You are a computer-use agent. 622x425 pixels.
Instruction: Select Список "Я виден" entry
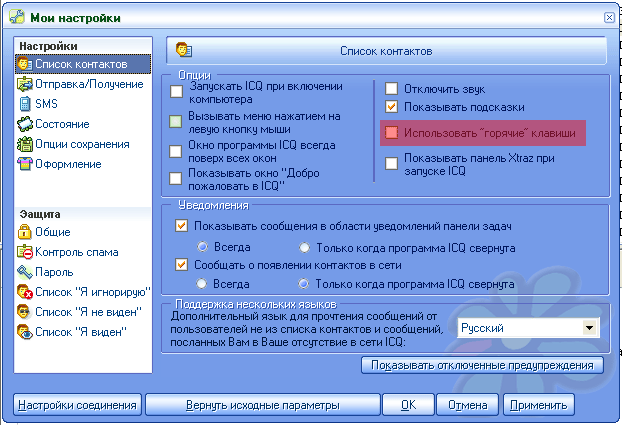click(x=72, y=332)
